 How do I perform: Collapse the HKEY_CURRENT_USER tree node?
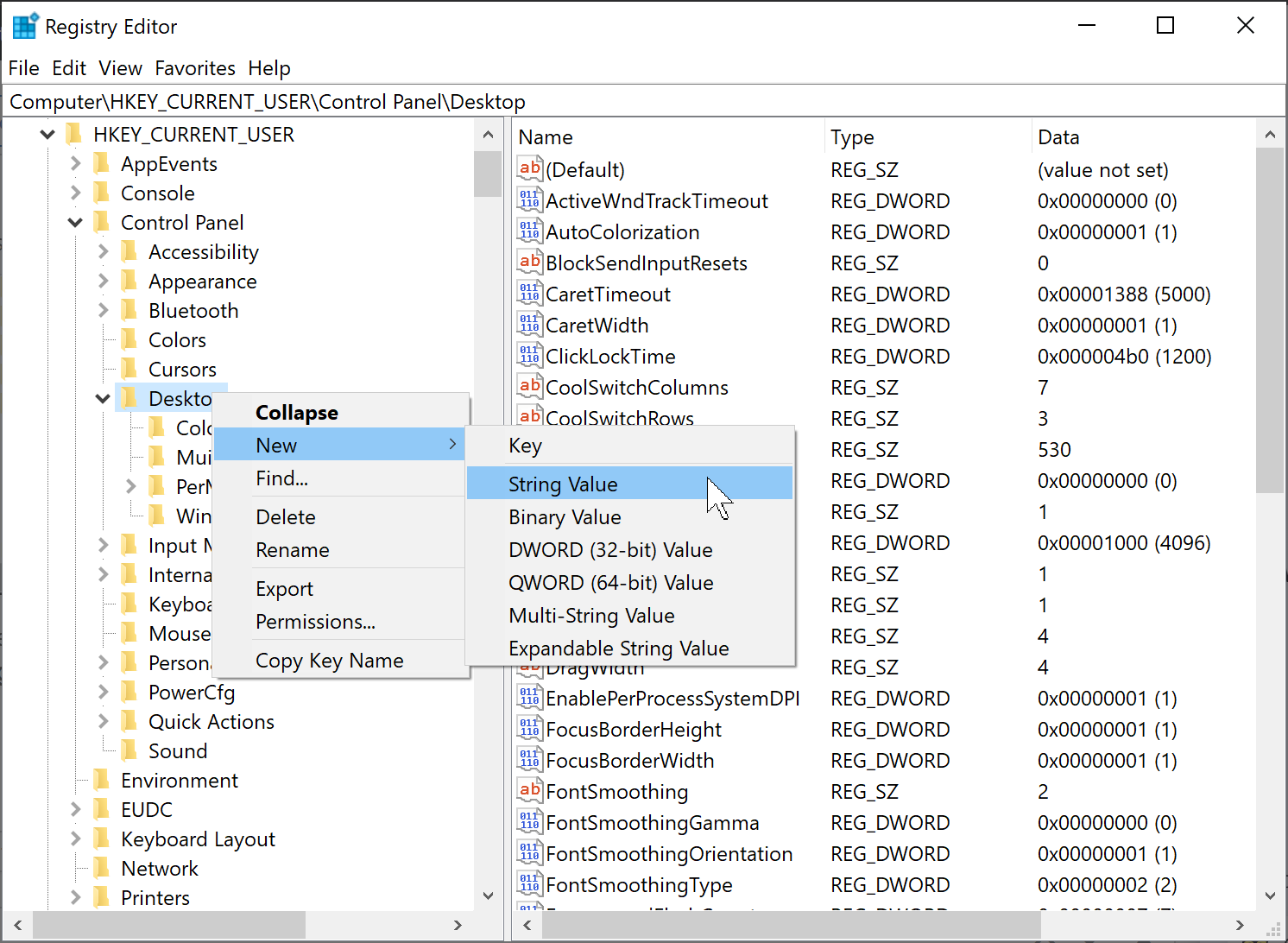47,135
